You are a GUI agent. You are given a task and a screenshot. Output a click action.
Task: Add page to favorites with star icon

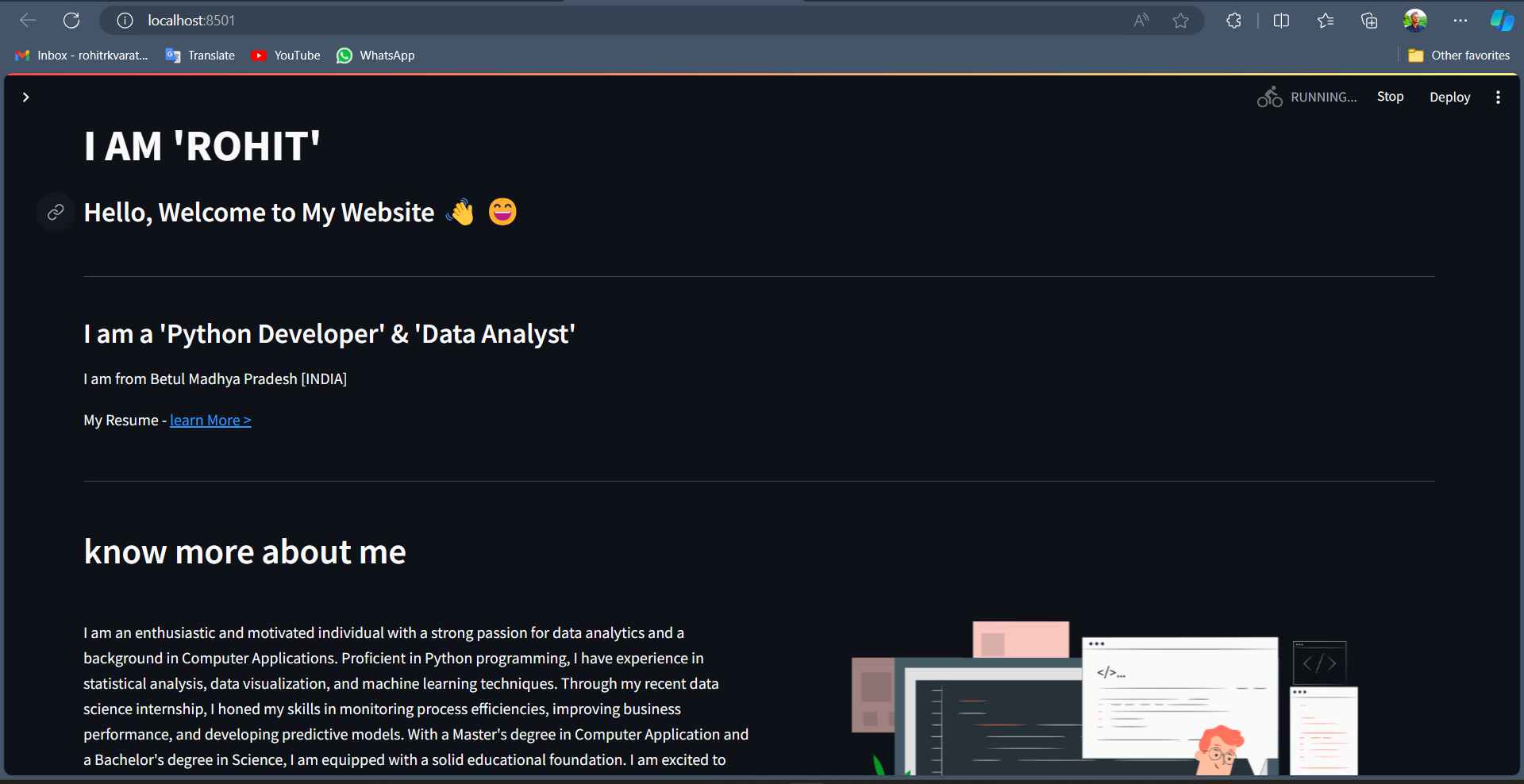click(1180, 21)
